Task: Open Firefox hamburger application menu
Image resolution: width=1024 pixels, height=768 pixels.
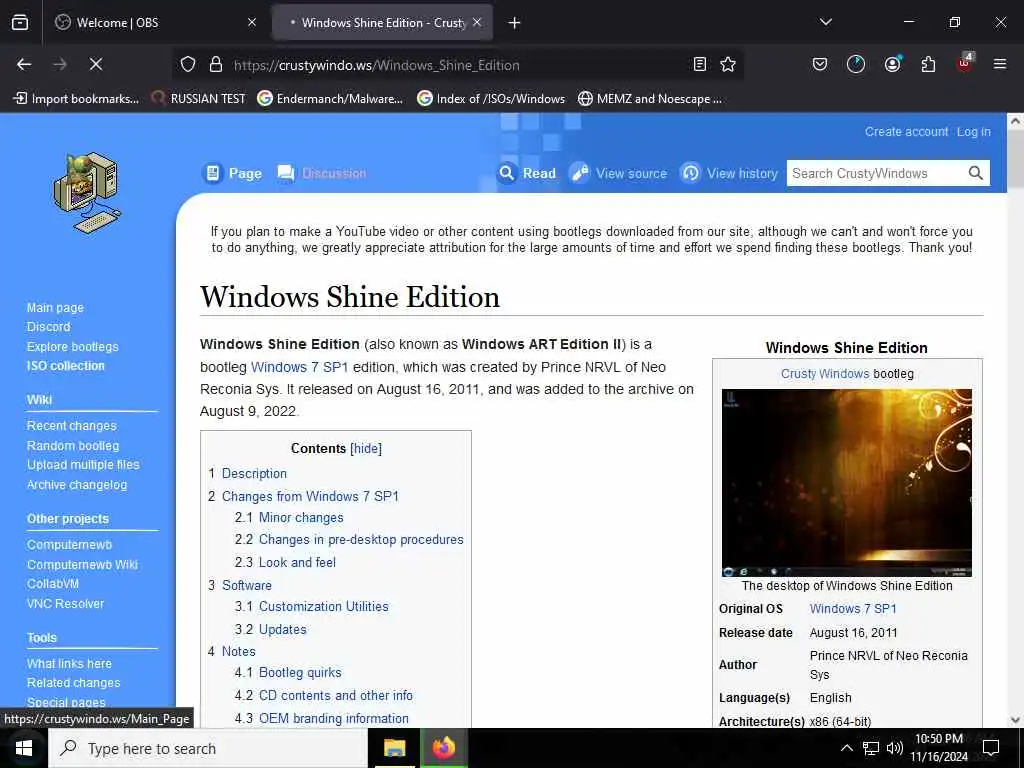Action: (1000, 64)
